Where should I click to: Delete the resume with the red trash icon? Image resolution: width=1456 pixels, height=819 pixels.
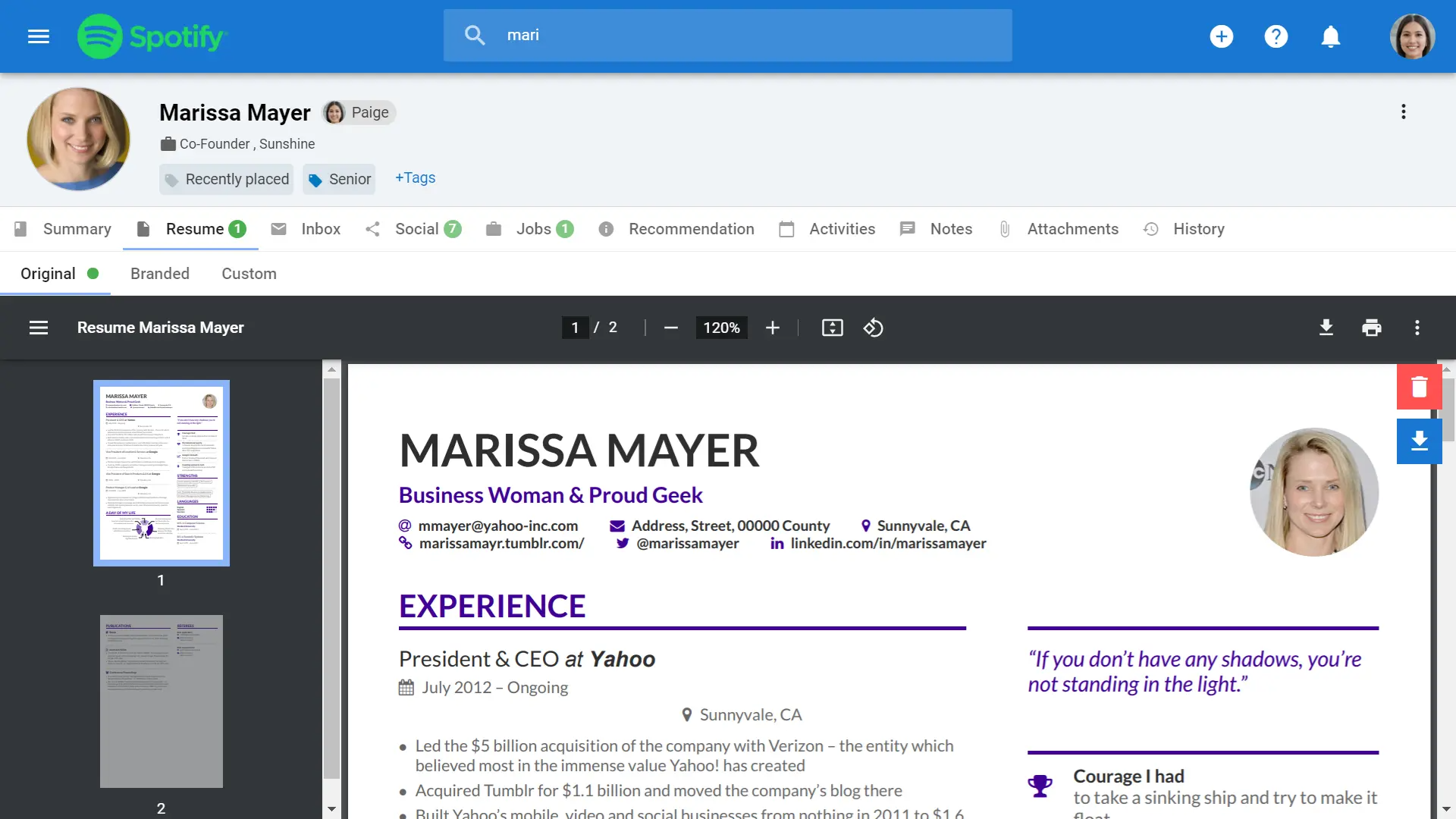pos(1420,386)
